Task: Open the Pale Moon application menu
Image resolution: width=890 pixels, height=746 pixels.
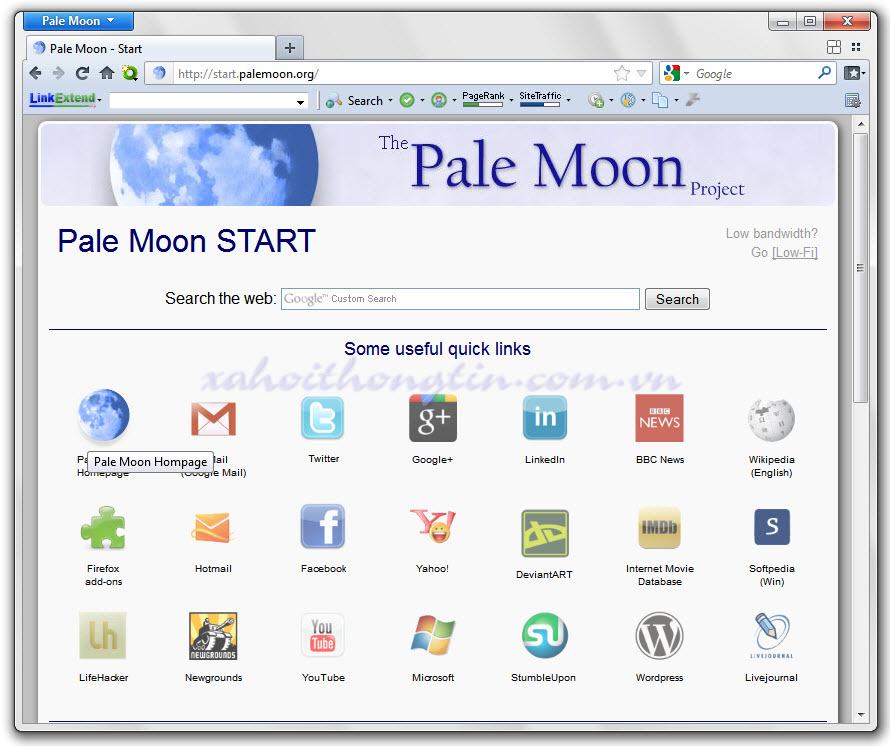Action: point(78,21)
